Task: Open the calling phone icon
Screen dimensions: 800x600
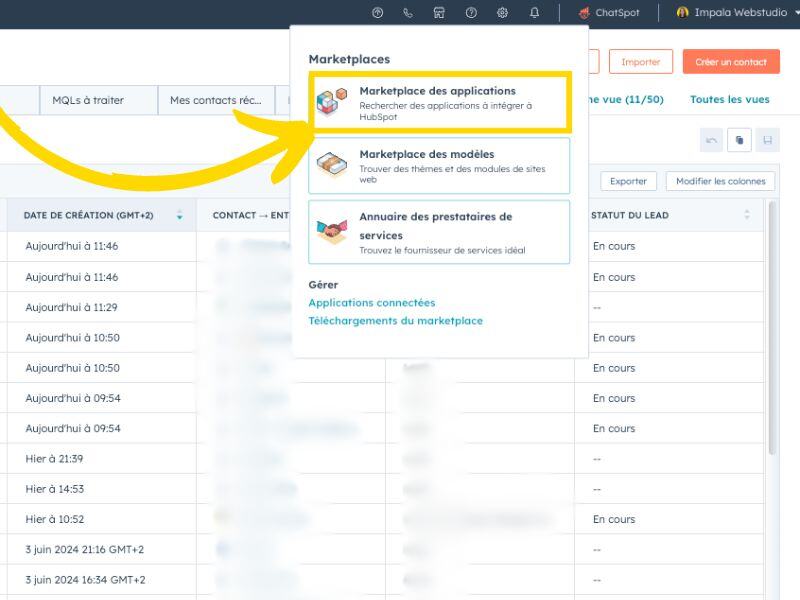Action: tap(408, 13)
